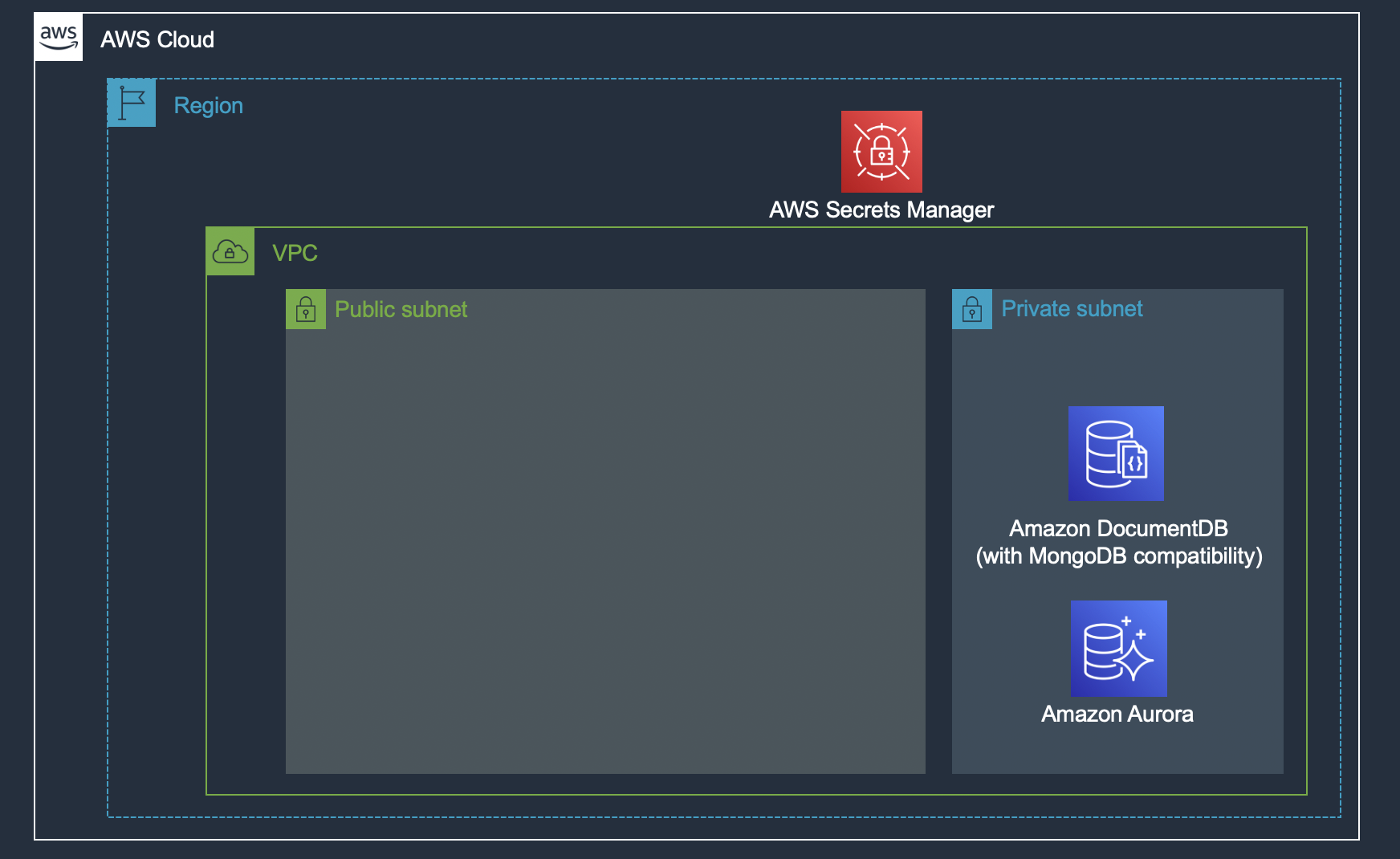Image resolution: width=1400 pixels, height=859 pixels.
Task: Click the AWS Secrets Manager icon
Action: pos(881,152)
